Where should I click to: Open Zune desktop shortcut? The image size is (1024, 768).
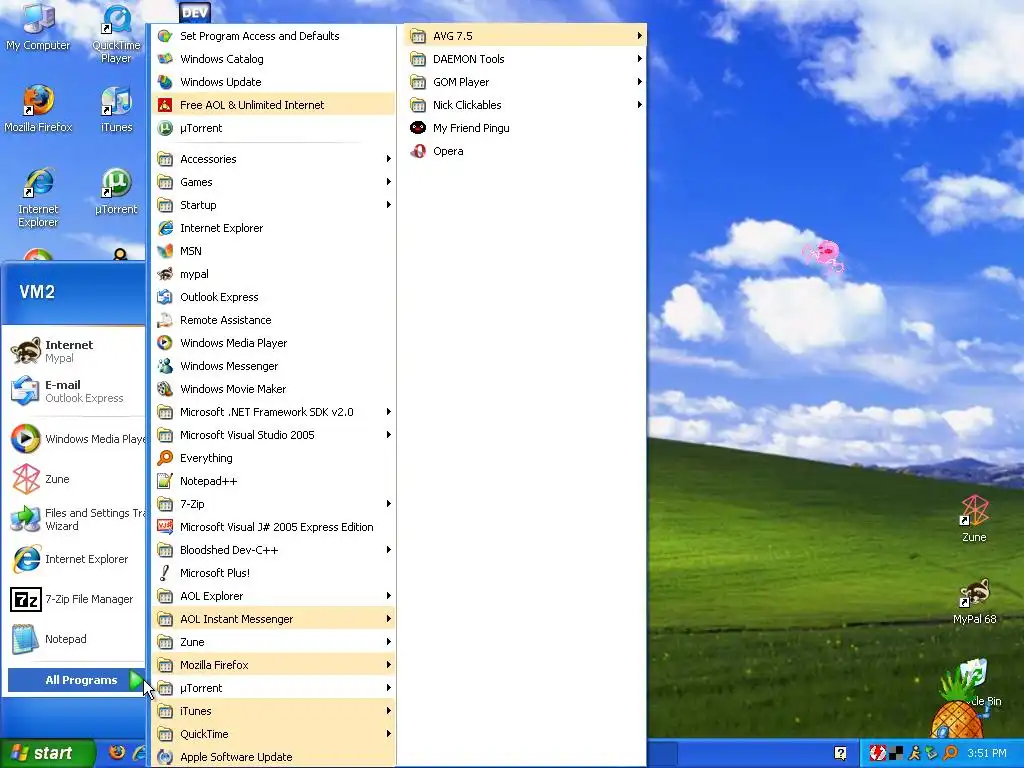tap(974, 519)
